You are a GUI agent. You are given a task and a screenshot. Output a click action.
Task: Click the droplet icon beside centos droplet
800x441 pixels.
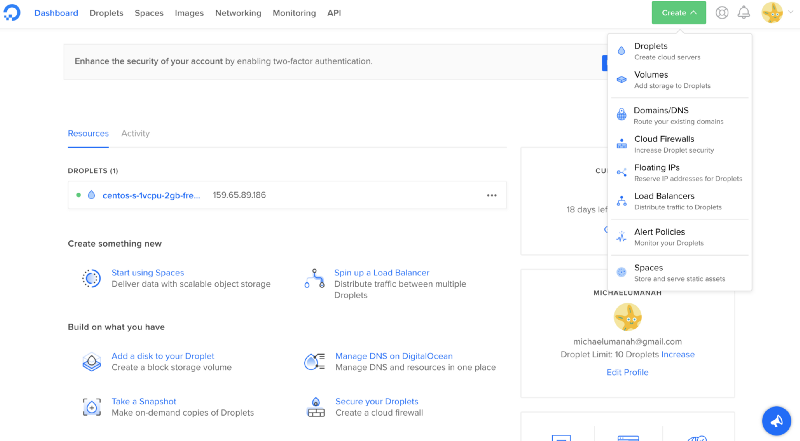pyautogui.click(x=91, y=195)
